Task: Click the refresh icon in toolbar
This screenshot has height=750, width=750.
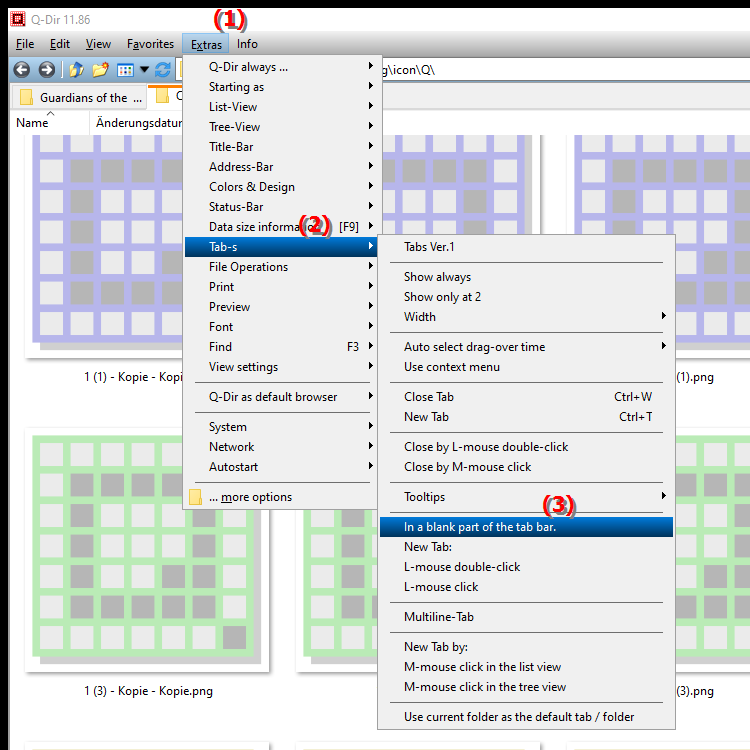Action: (x=163, y=70)
